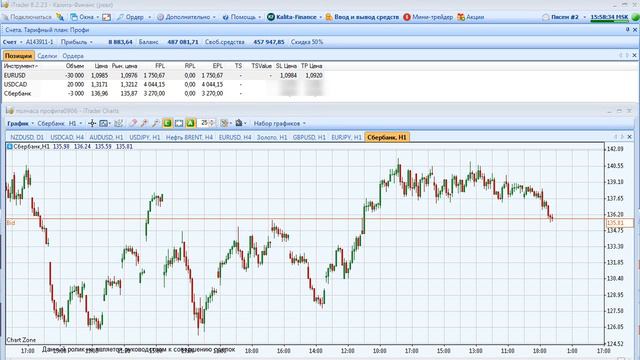This screenshot has width=640, height=360.
Task: Switch to the Сделки tab
Action: [x=47, y=56]
